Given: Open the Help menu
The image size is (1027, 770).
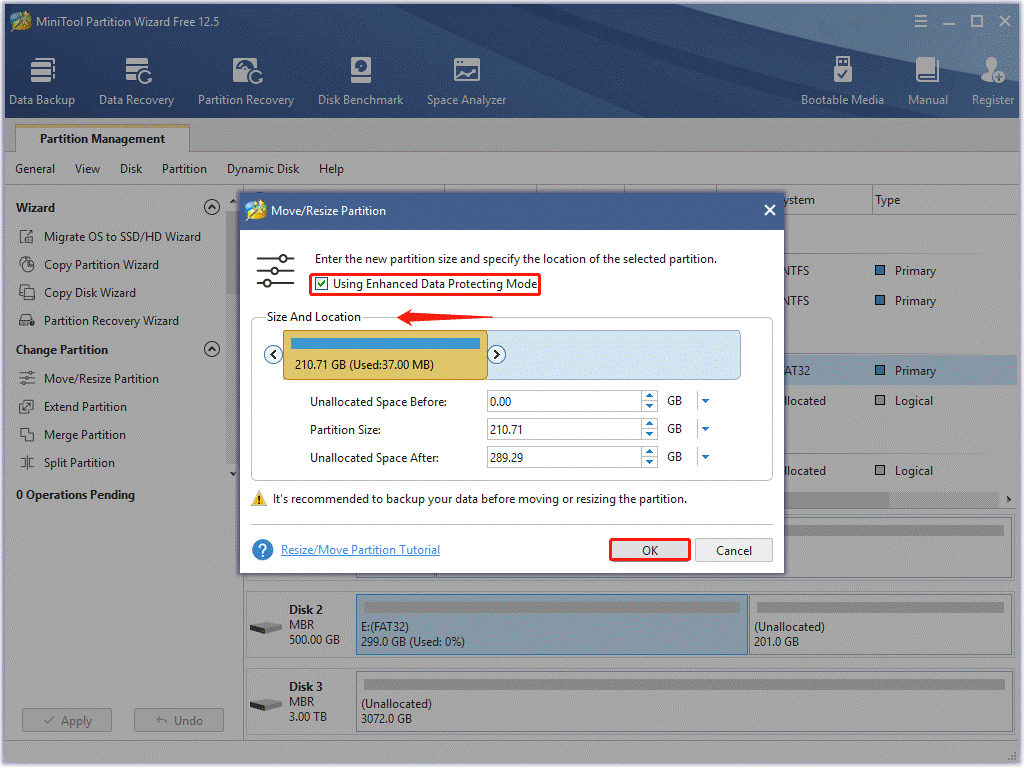Looking at the screenshot, I should click(x=331, y=170).
